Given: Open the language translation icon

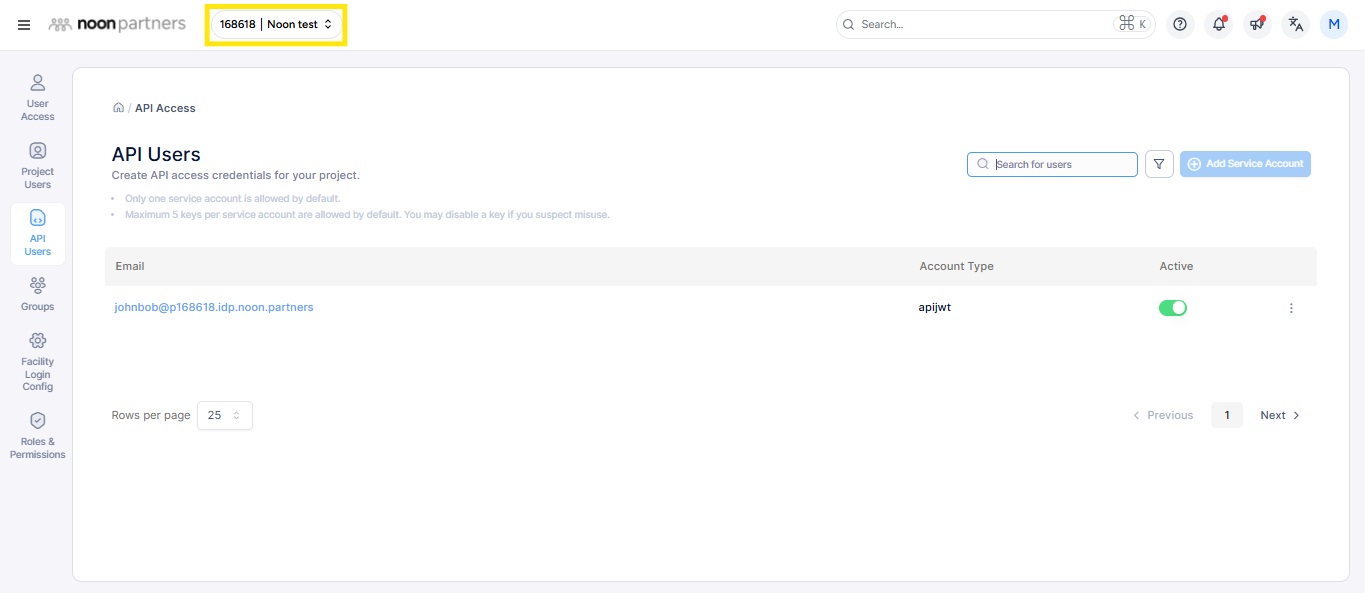Looking at the screenshot, I should pos(1296,25).
